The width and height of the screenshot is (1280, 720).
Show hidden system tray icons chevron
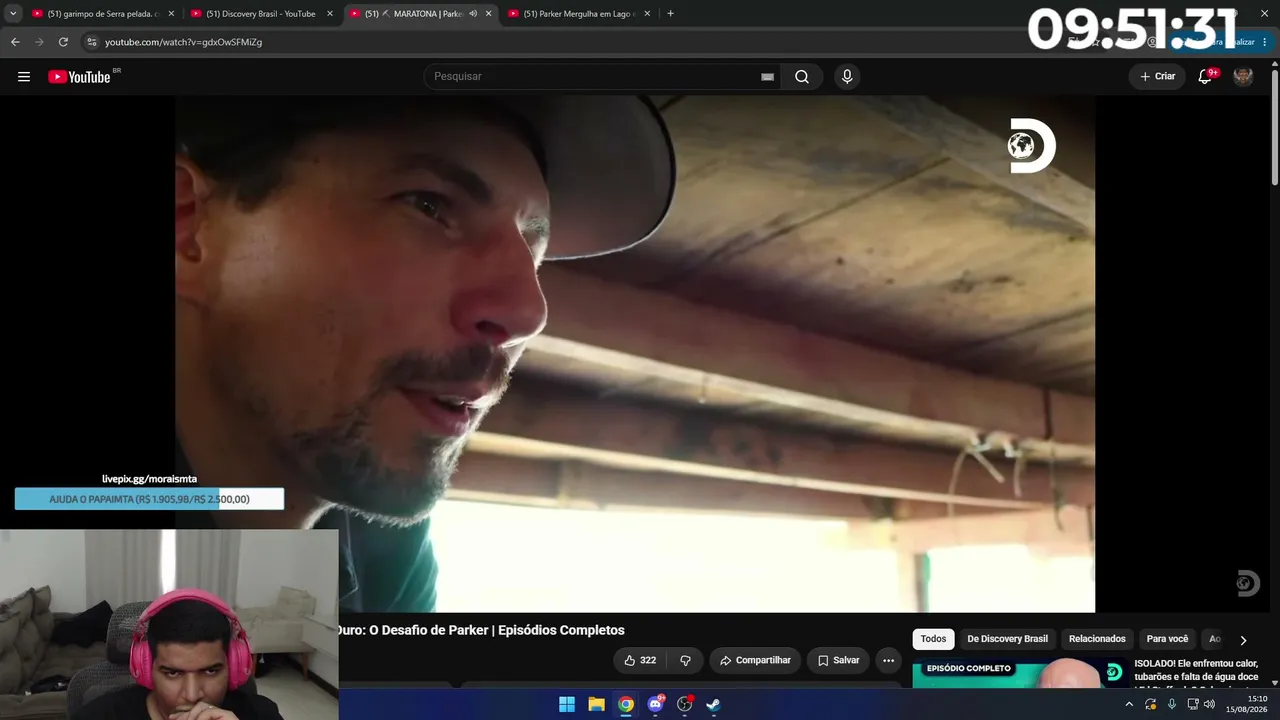[1129, 704]
